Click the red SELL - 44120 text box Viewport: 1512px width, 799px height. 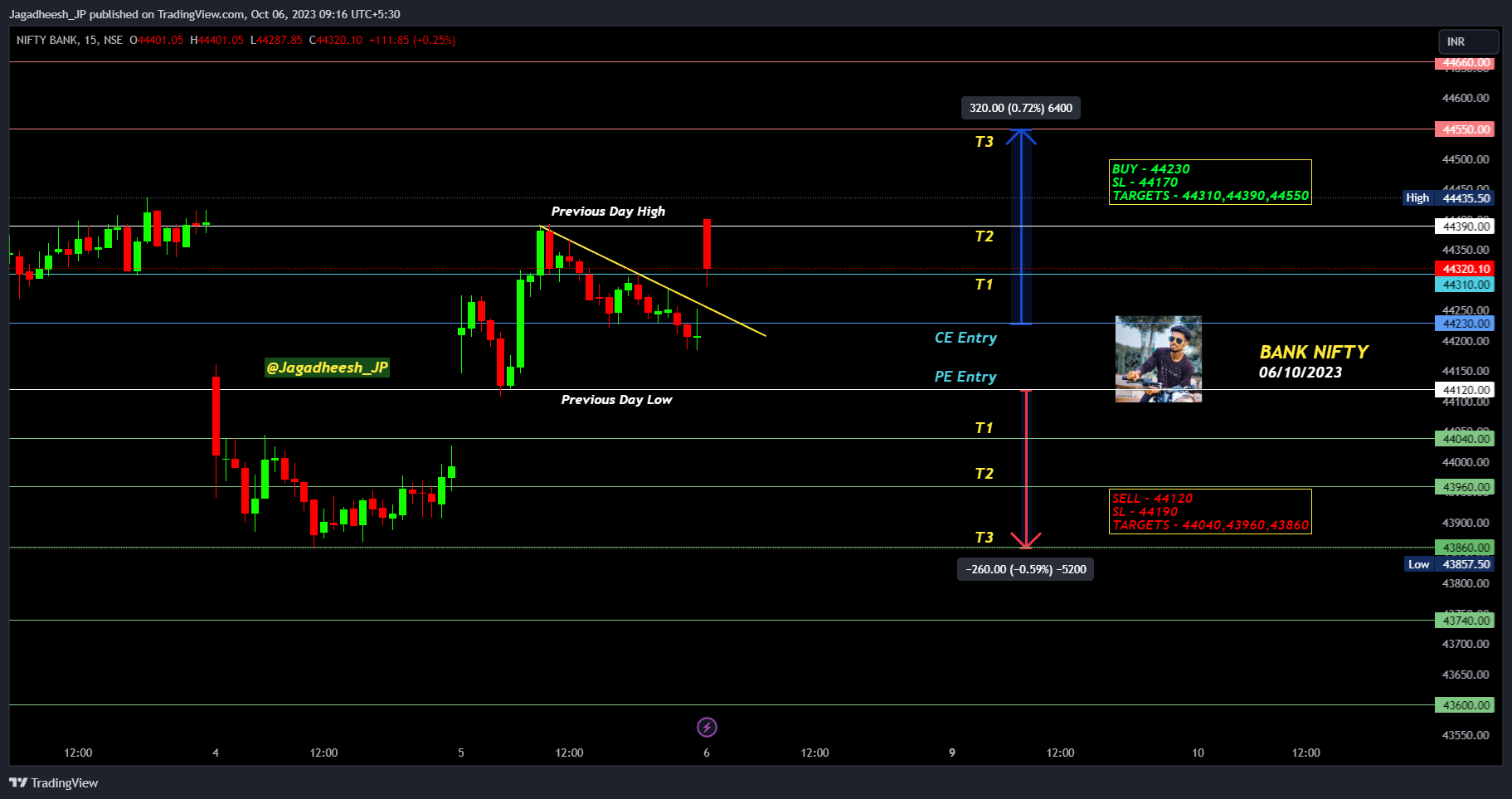tap(1210, 511)
